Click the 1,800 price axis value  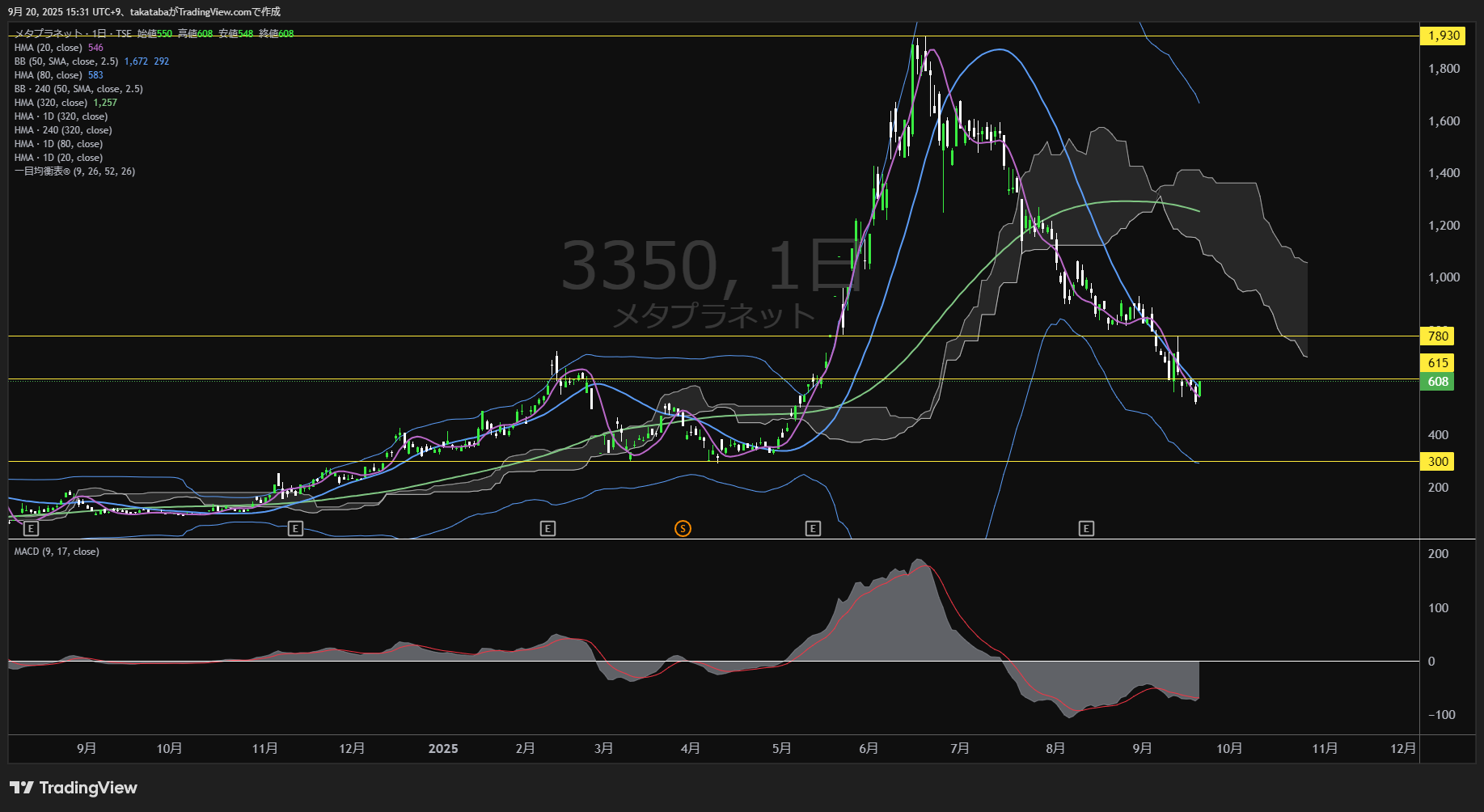pos(1444,69)
